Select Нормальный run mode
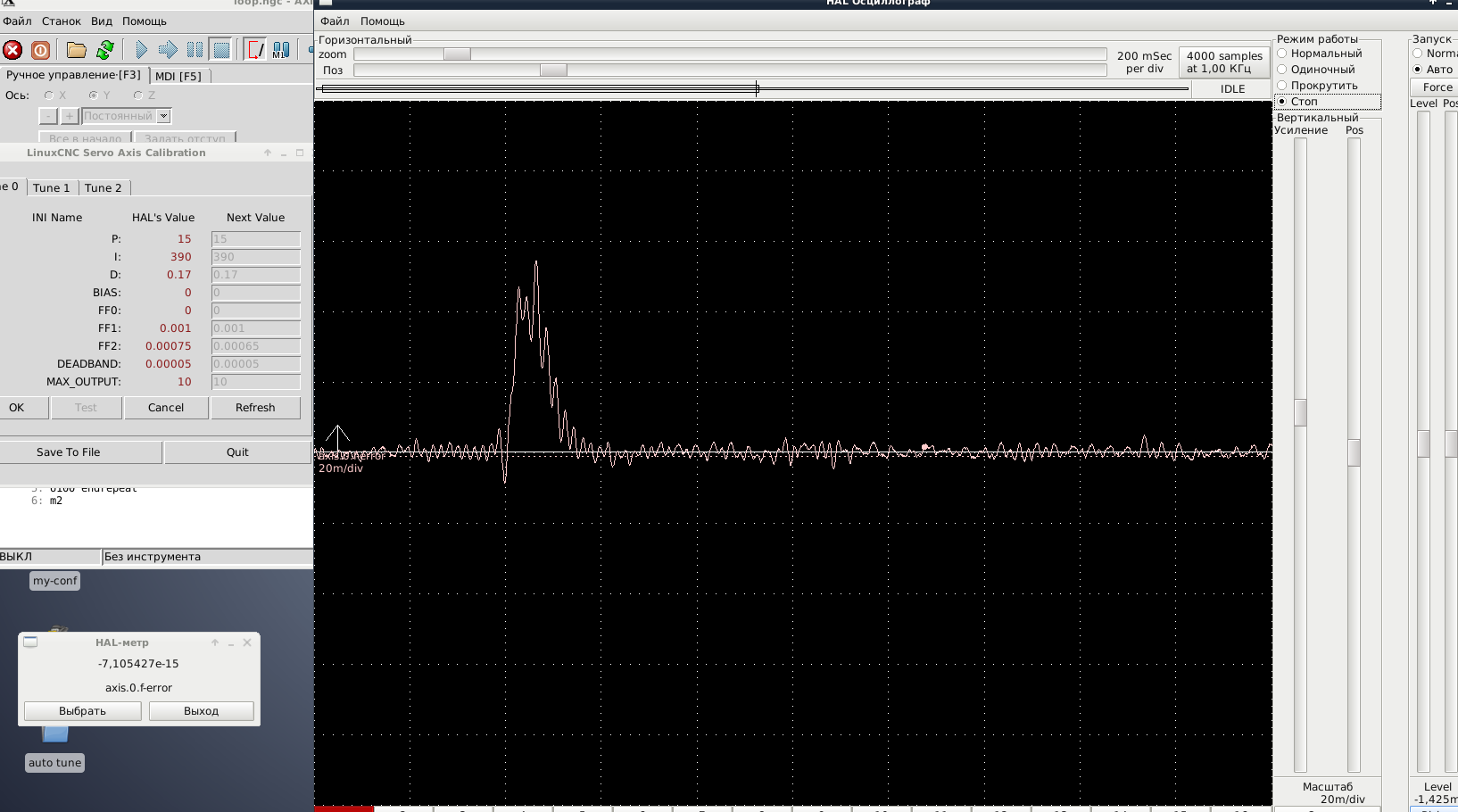The image size is (1458, 812). tap(1282, 54)
